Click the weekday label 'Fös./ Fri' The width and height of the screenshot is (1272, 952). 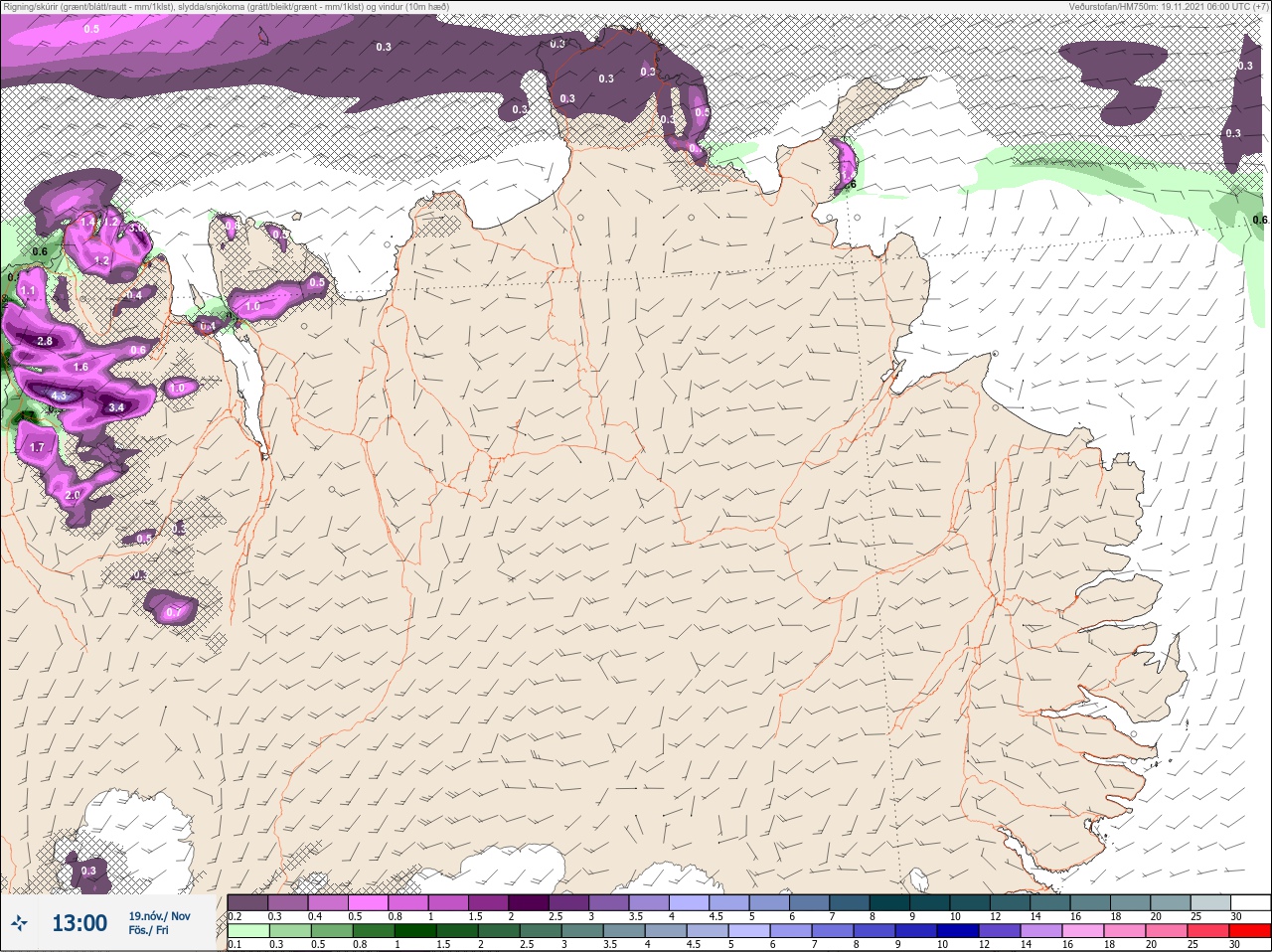(x=148, y=930)
